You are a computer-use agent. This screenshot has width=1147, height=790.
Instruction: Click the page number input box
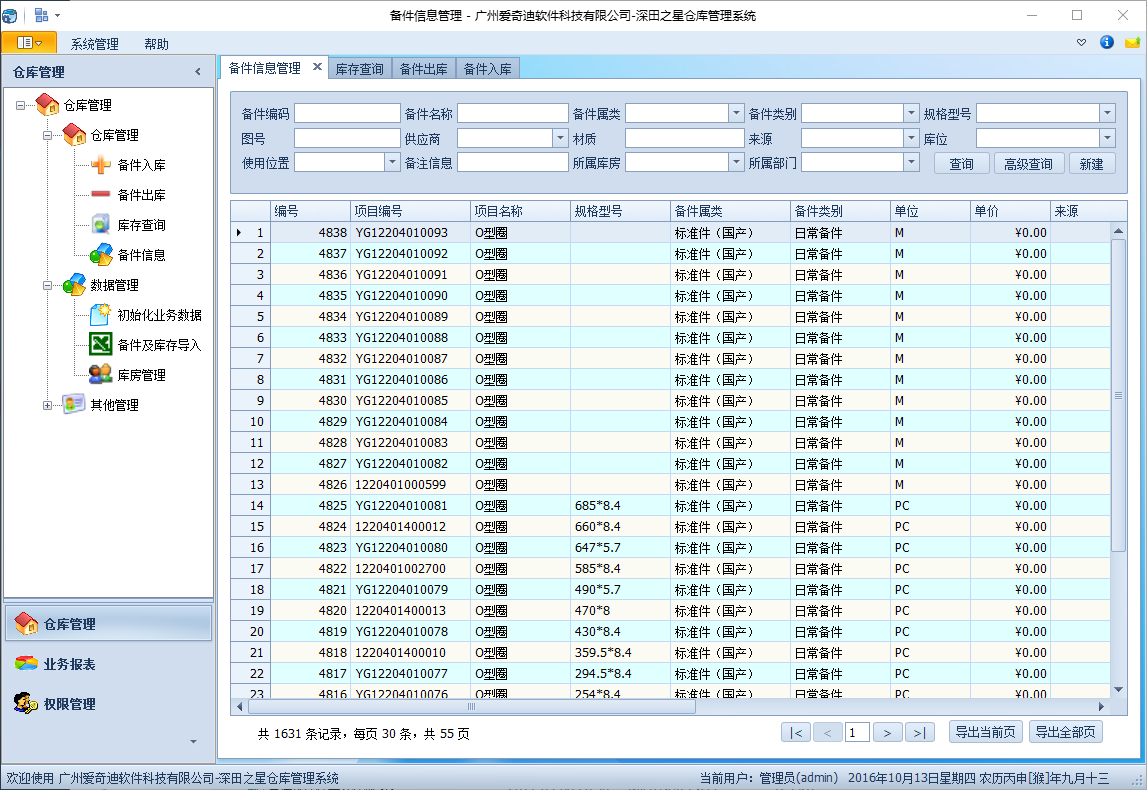pyautogui.click(x=857, y=732)
